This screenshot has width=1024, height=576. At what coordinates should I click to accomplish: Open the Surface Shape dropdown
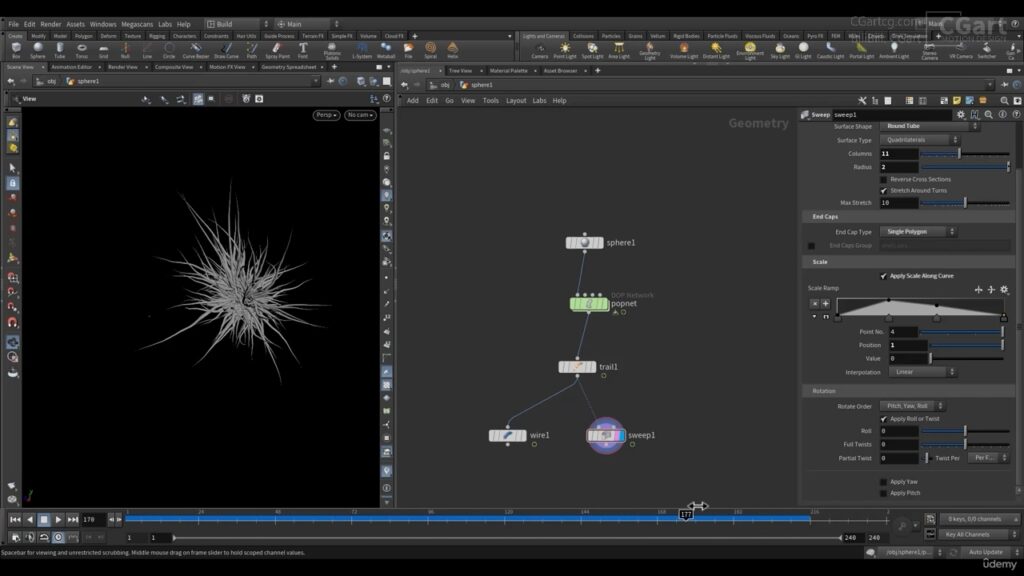929,126
